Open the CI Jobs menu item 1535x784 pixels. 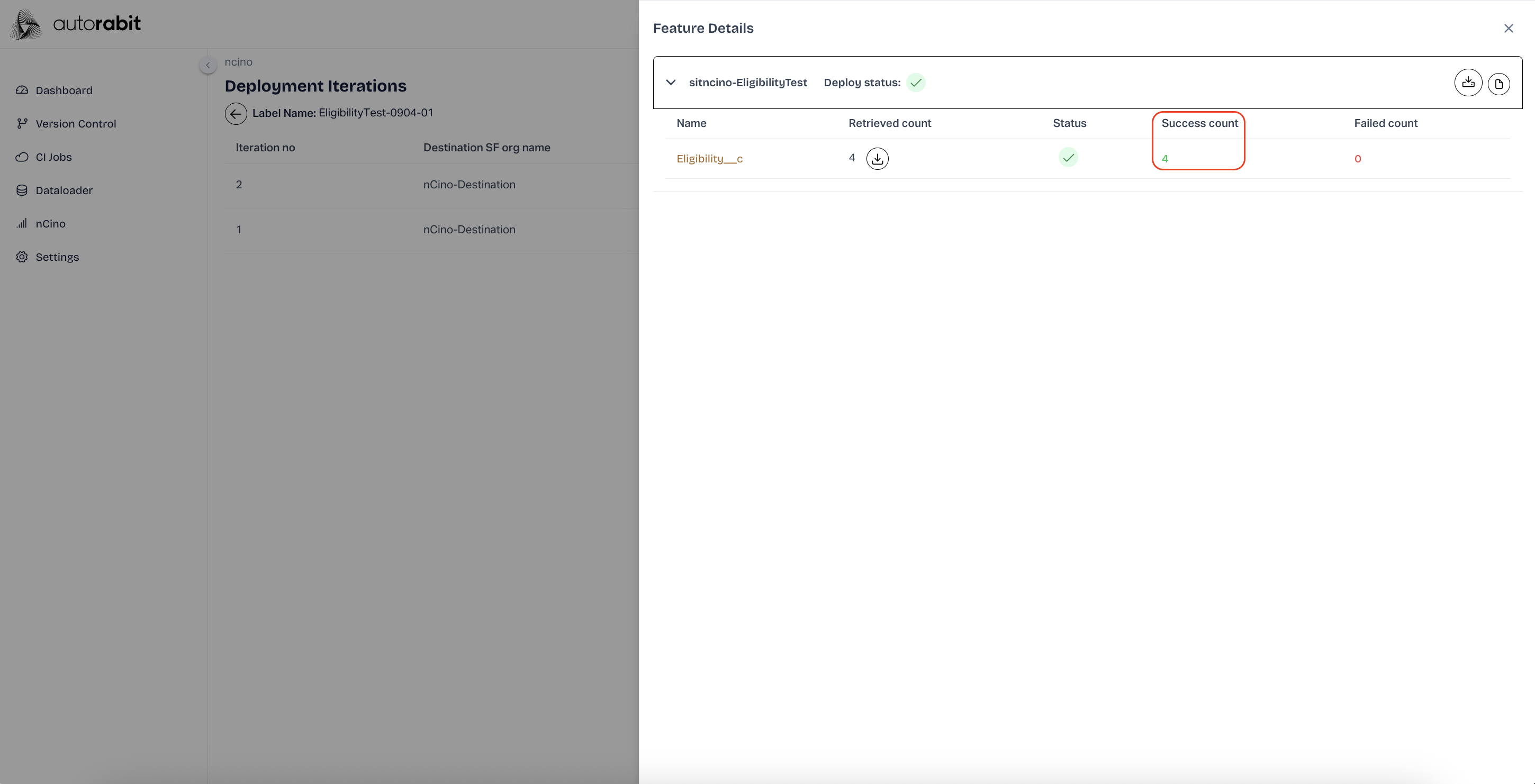click(x=53, y=157)
